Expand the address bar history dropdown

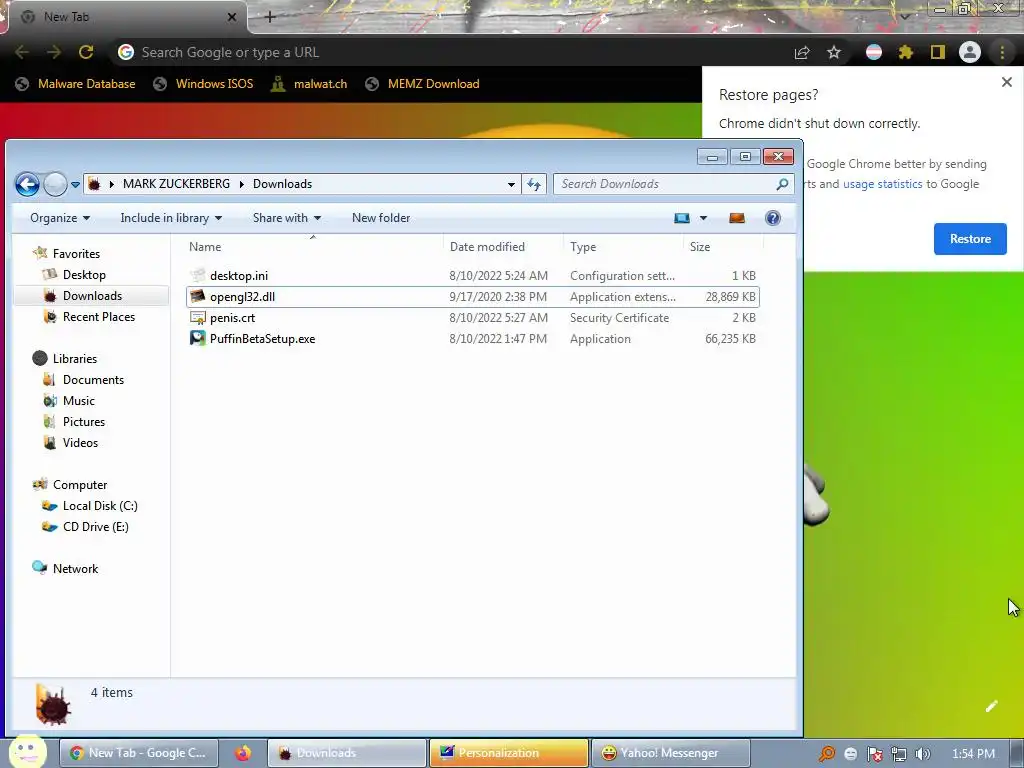tap(511, 185)
